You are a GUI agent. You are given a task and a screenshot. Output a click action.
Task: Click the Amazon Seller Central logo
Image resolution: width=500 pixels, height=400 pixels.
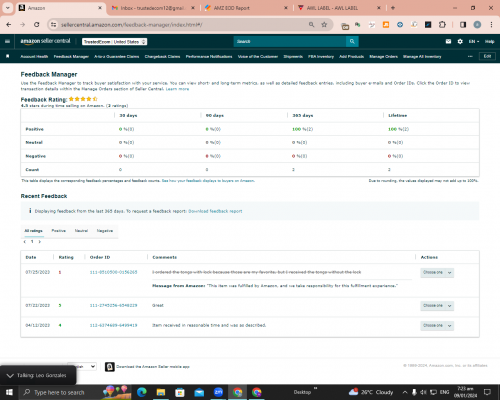45,41
